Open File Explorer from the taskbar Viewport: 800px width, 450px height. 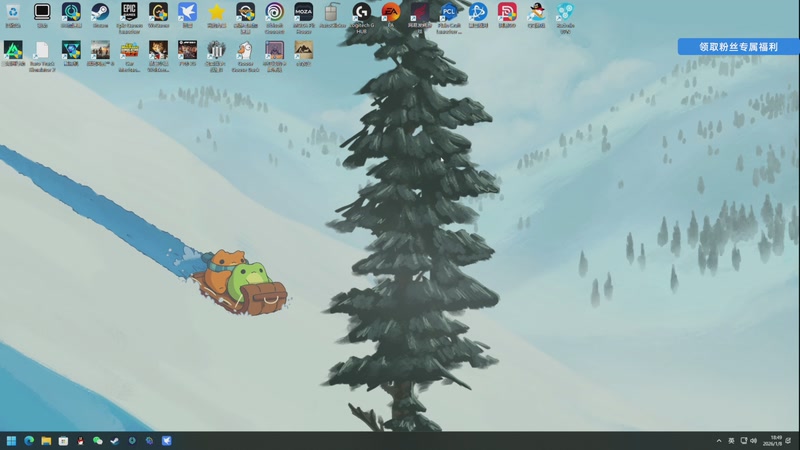[x=46, y=441]
